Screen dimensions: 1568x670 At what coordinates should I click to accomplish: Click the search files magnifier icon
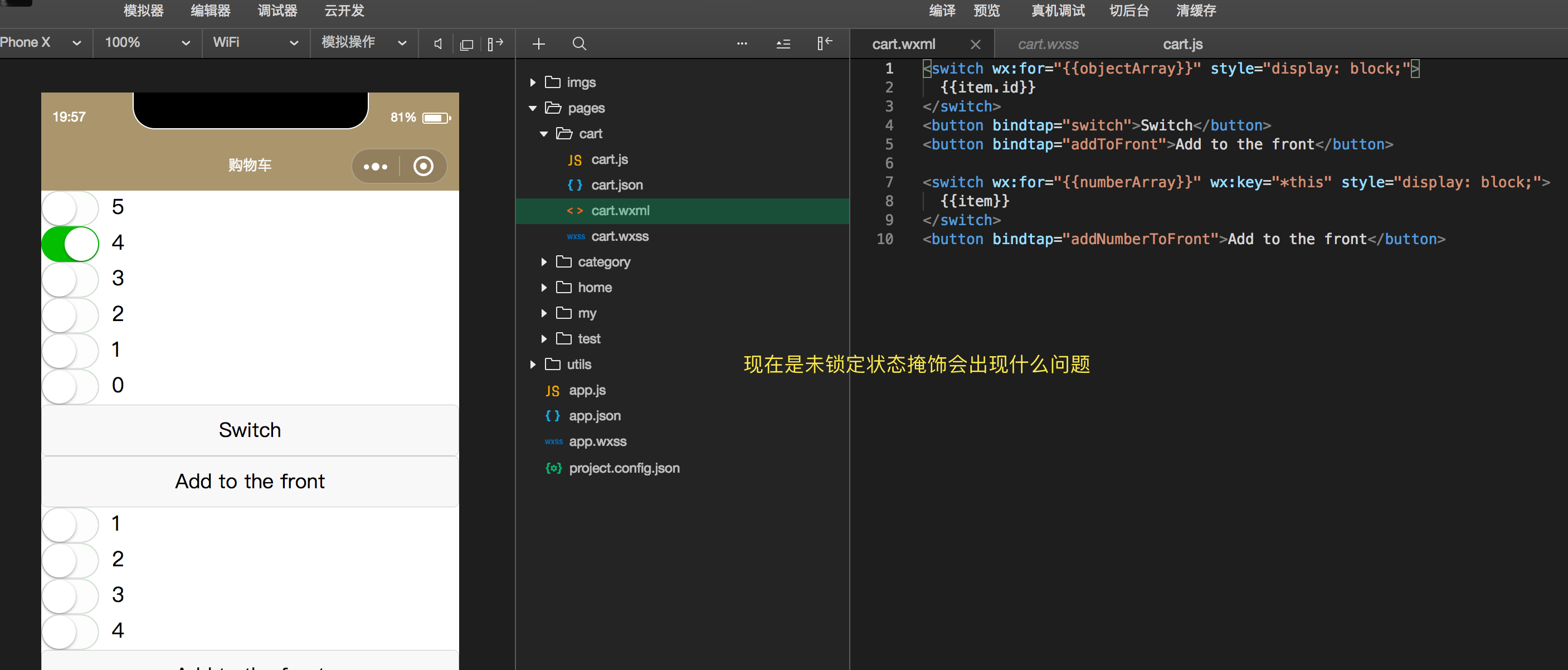(x=579, y=44)
